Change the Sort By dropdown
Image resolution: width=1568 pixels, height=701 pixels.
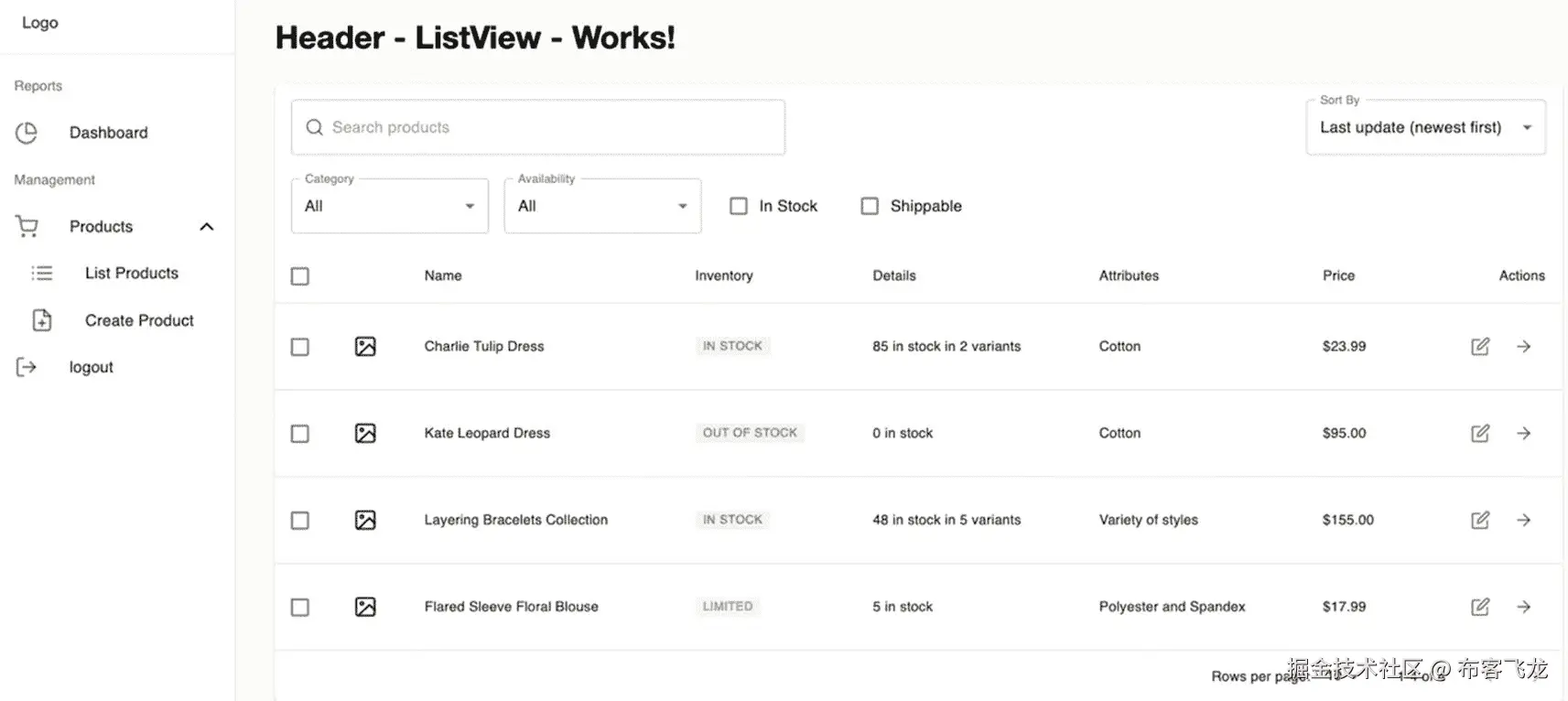(1424, 127)
